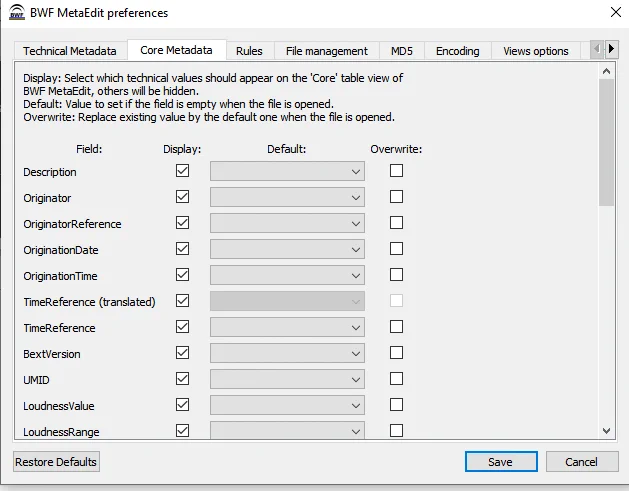Image resolution: width=629 pixels, height=491 pixels.
Task: Open the LoudnessValue default dropdown
Action: [287, 406]
